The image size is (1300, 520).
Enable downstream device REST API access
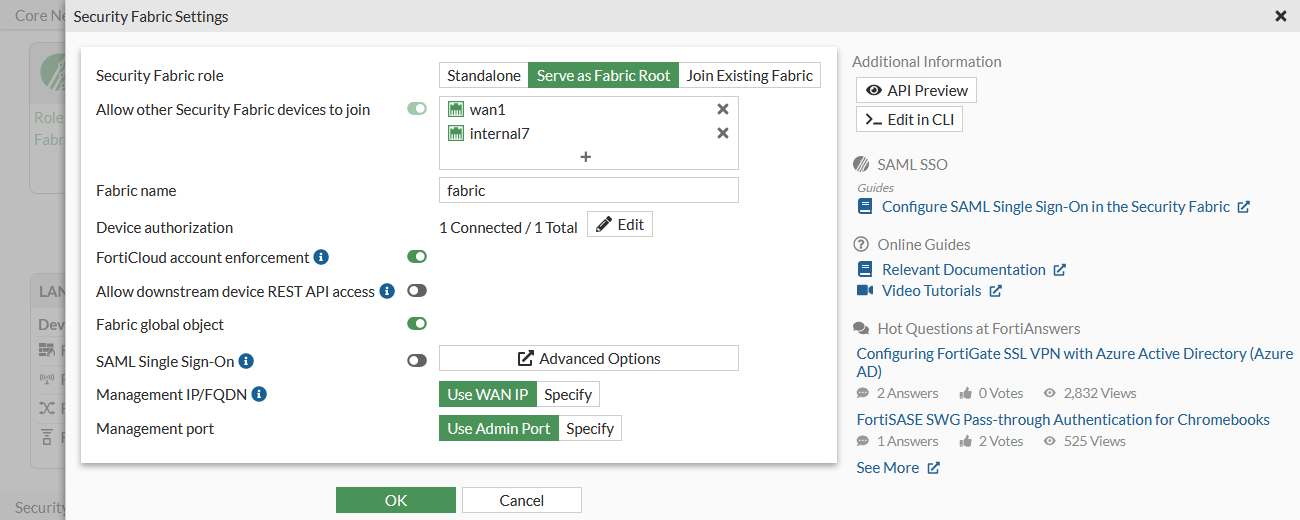point(417,291)
